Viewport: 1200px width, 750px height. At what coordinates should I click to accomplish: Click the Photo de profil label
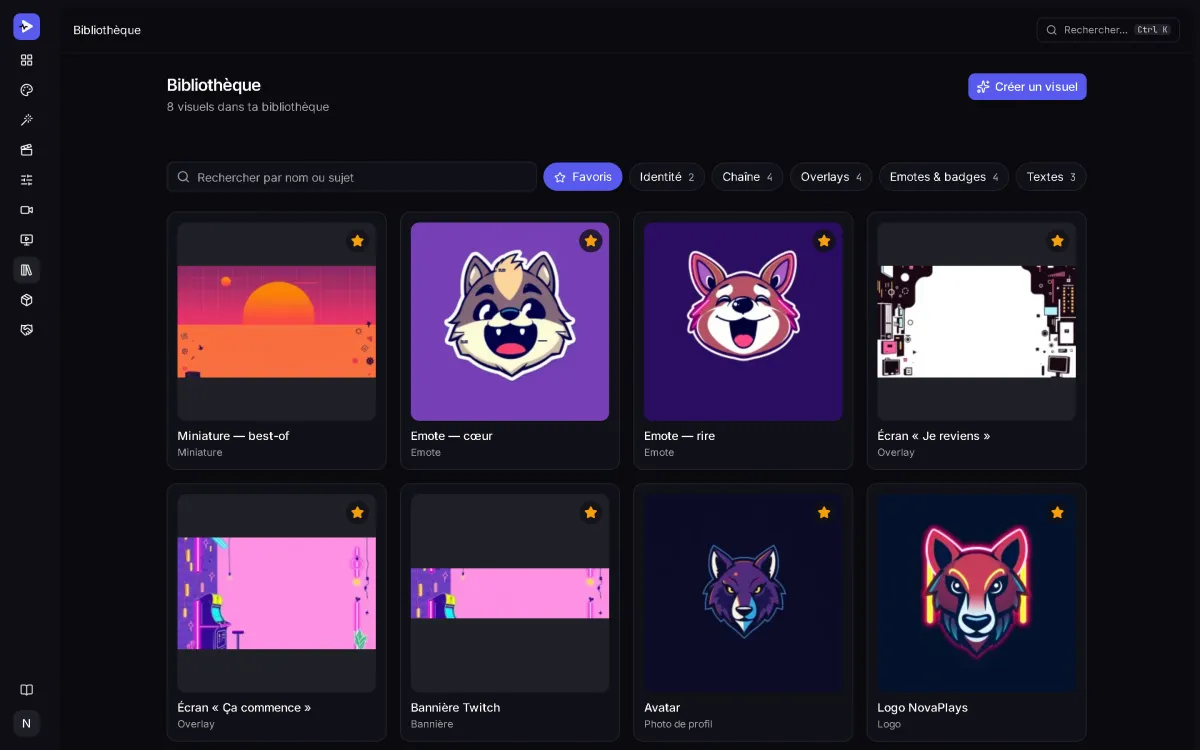coord(679,724)
